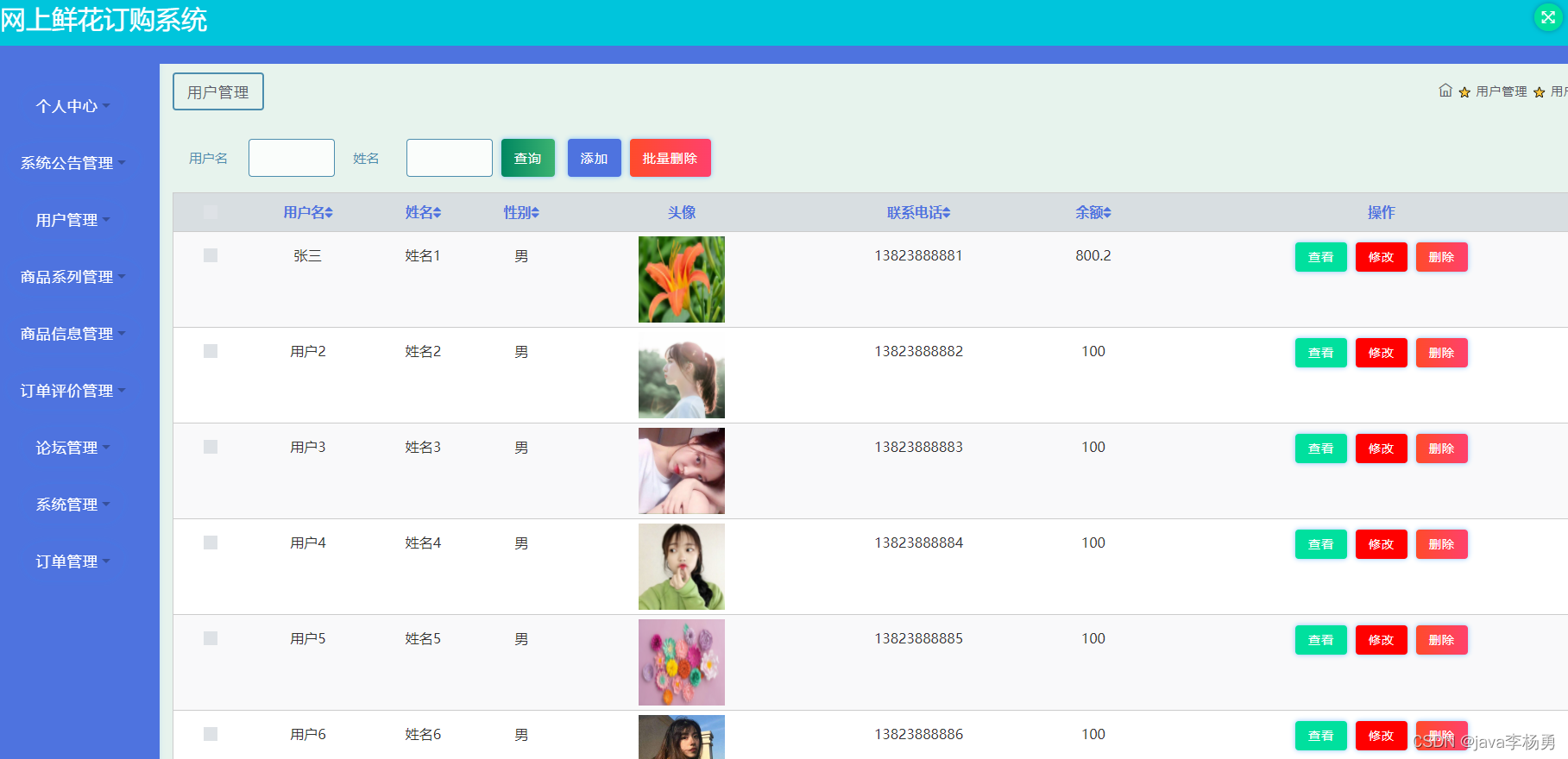Sort by 性别 column sort arrows
Viewport: 1568px width, 759px height.
click(x=535, y=213)
